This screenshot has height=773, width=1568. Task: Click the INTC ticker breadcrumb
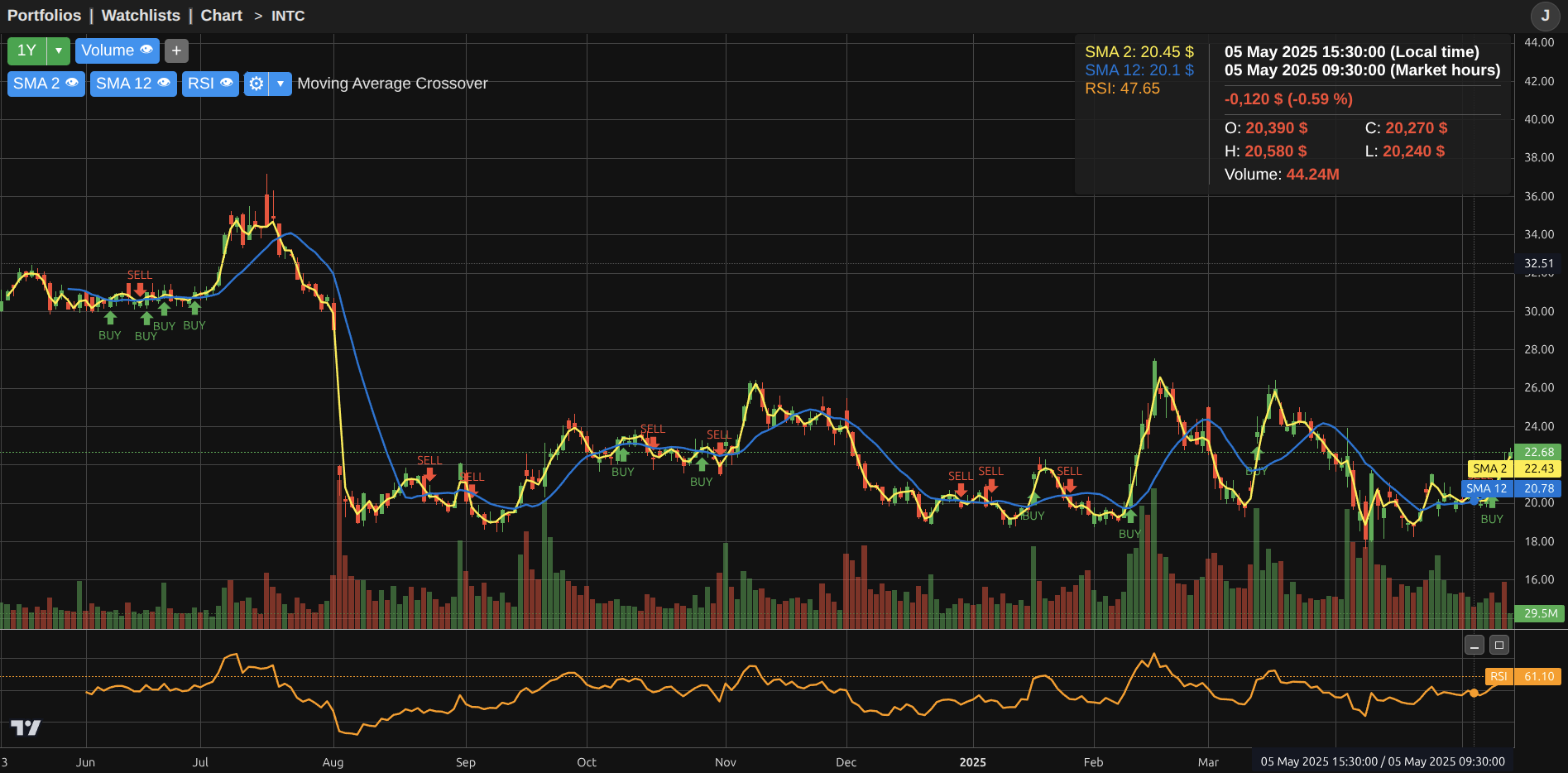288,16
